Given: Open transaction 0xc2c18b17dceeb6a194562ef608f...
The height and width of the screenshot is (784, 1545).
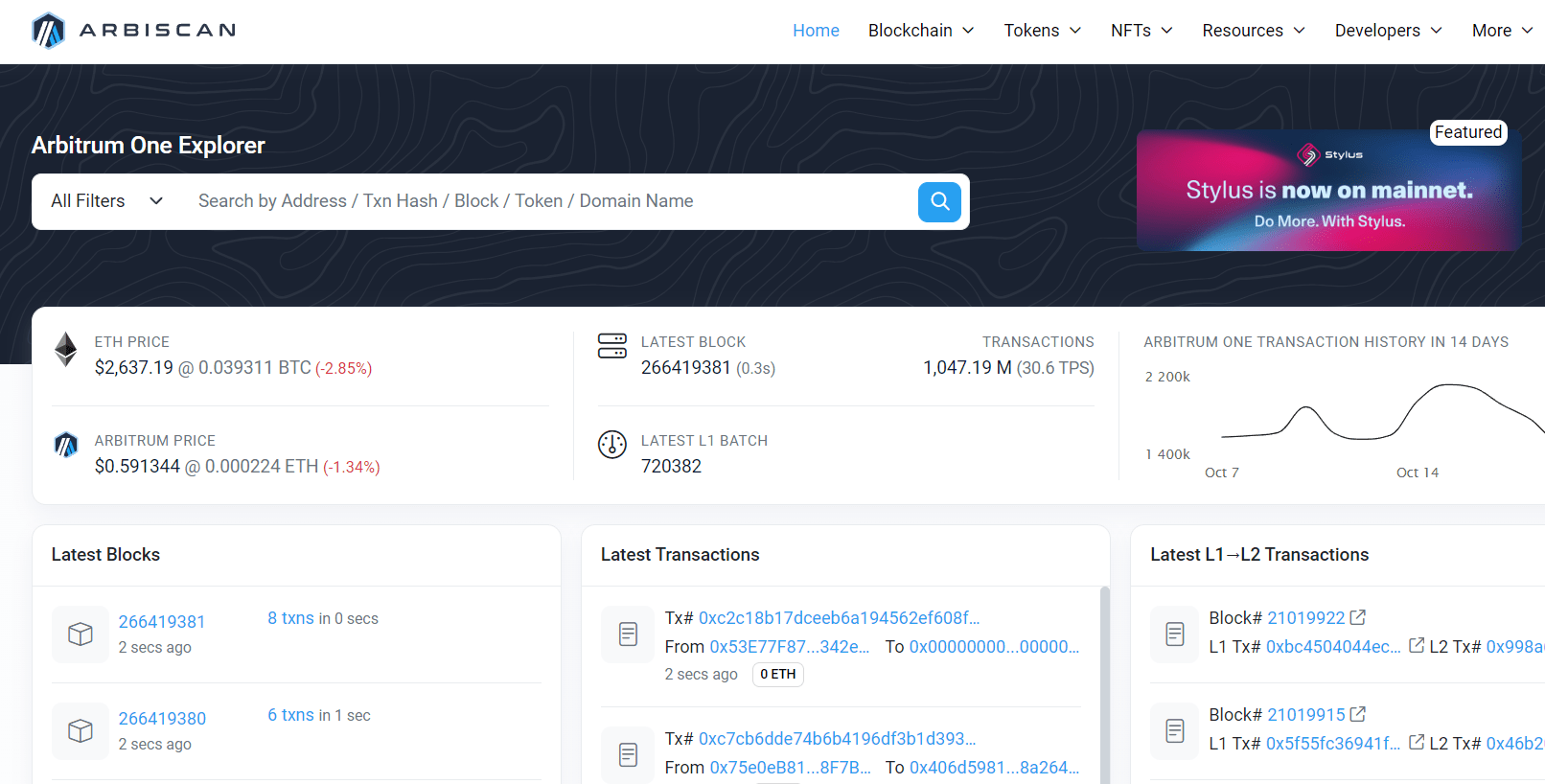Looking at the screenshot, I should pos(839,618).
